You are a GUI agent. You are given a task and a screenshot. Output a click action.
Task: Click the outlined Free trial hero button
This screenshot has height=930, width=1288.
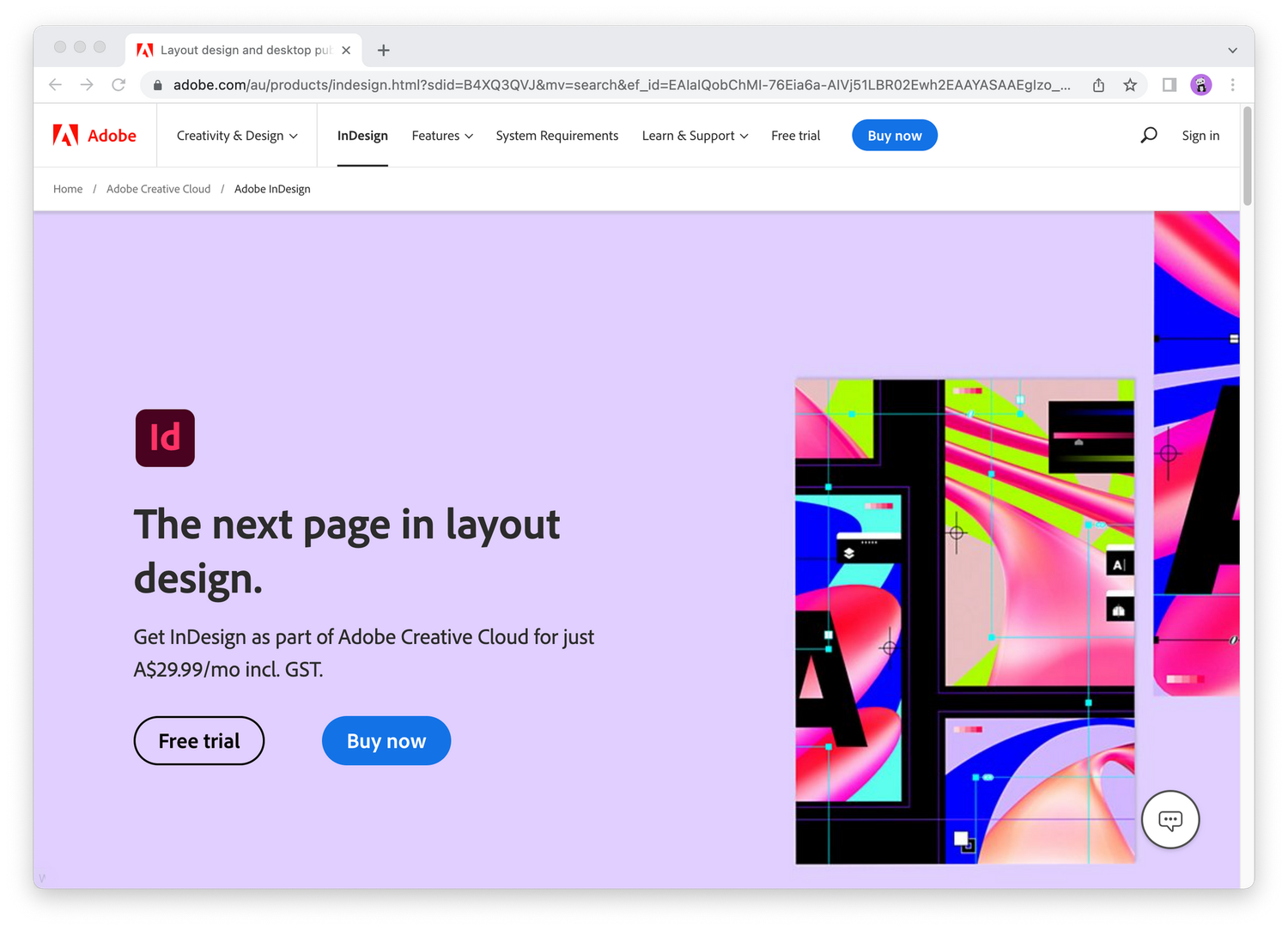(x=199, y=741)
